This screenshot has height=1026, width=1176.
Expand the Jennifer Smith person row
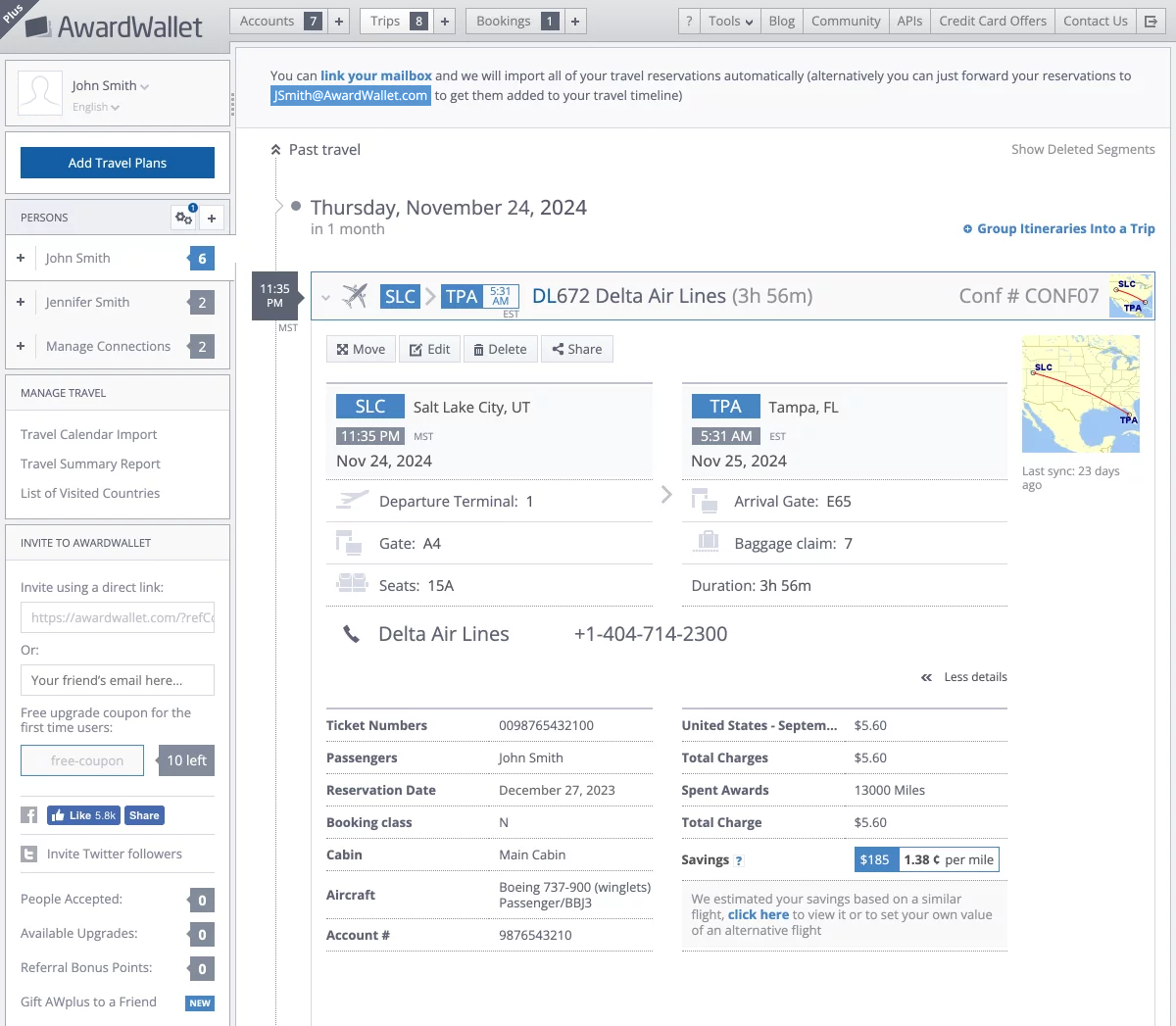click(x=21, y=302)
